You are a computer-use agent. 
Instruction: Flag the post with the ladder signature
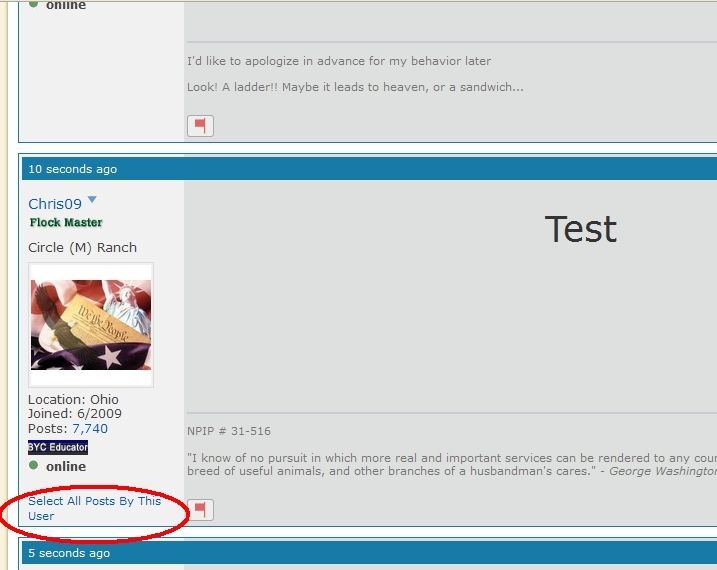click(200, 126)
